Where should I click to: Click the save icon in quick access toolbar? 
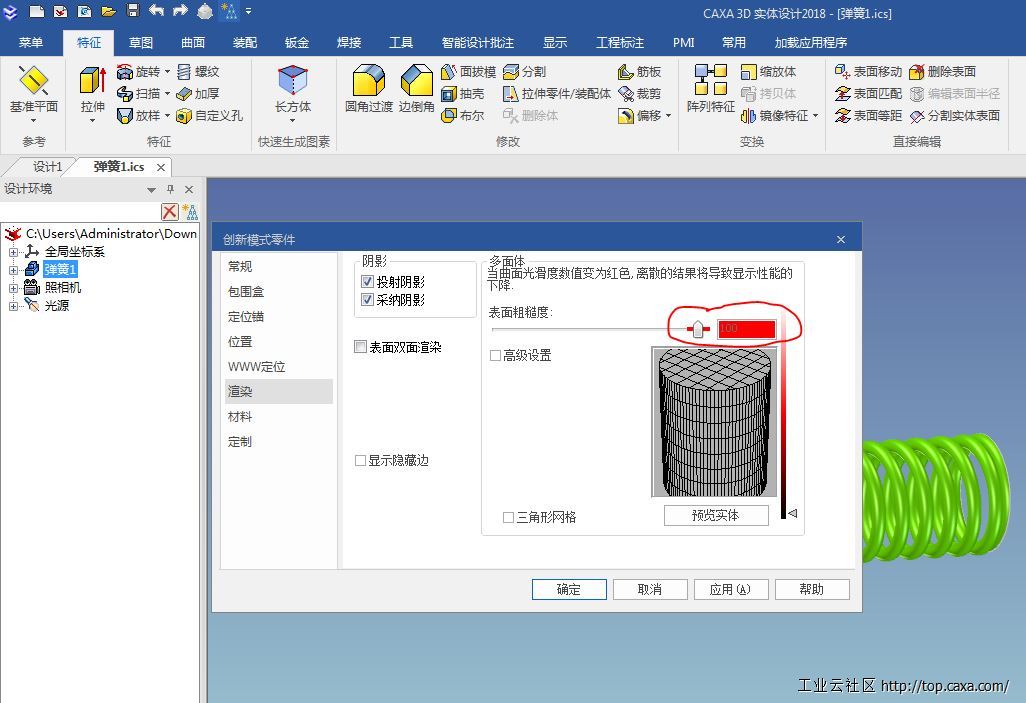[x=133, y=10]
